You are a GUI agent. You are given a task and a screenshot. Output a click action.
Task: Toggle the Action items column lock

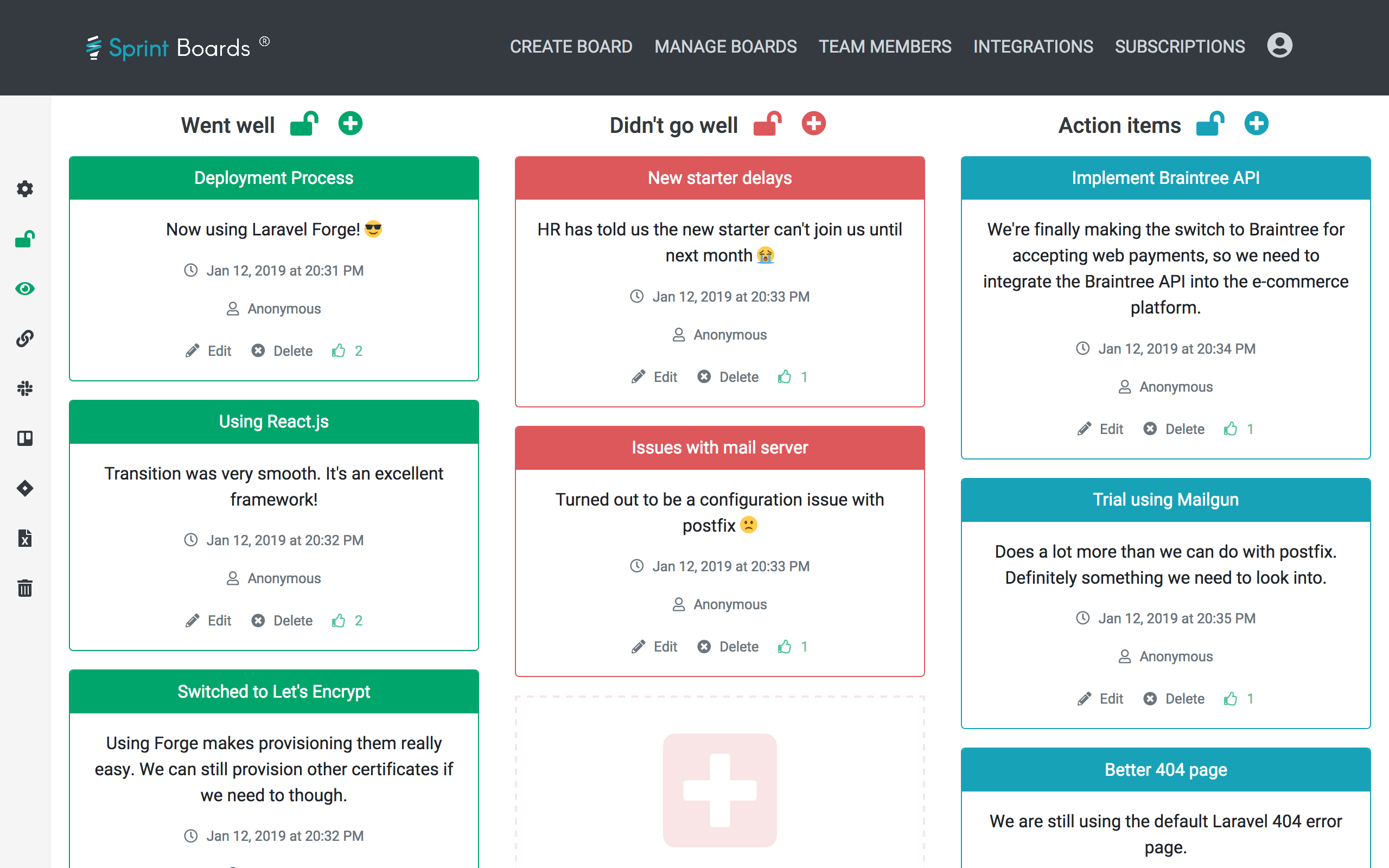[1210, 124]
